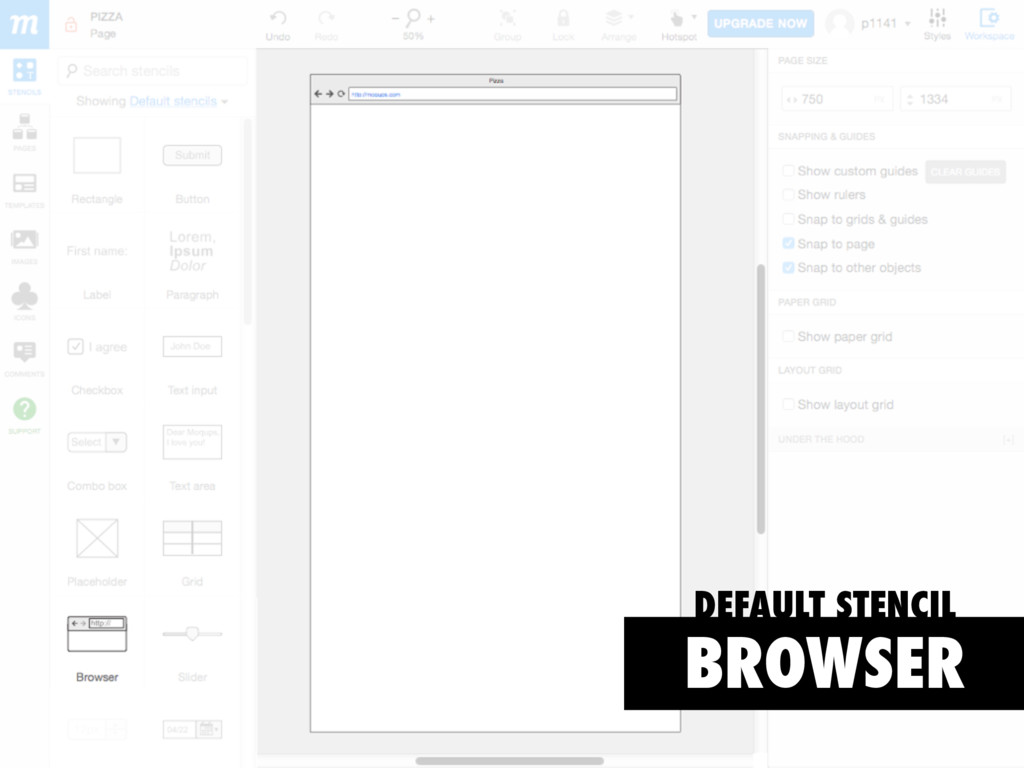1024x768 pixels.
Task: Click the Hotspot tool icon
Action: [x=677, y=19]
